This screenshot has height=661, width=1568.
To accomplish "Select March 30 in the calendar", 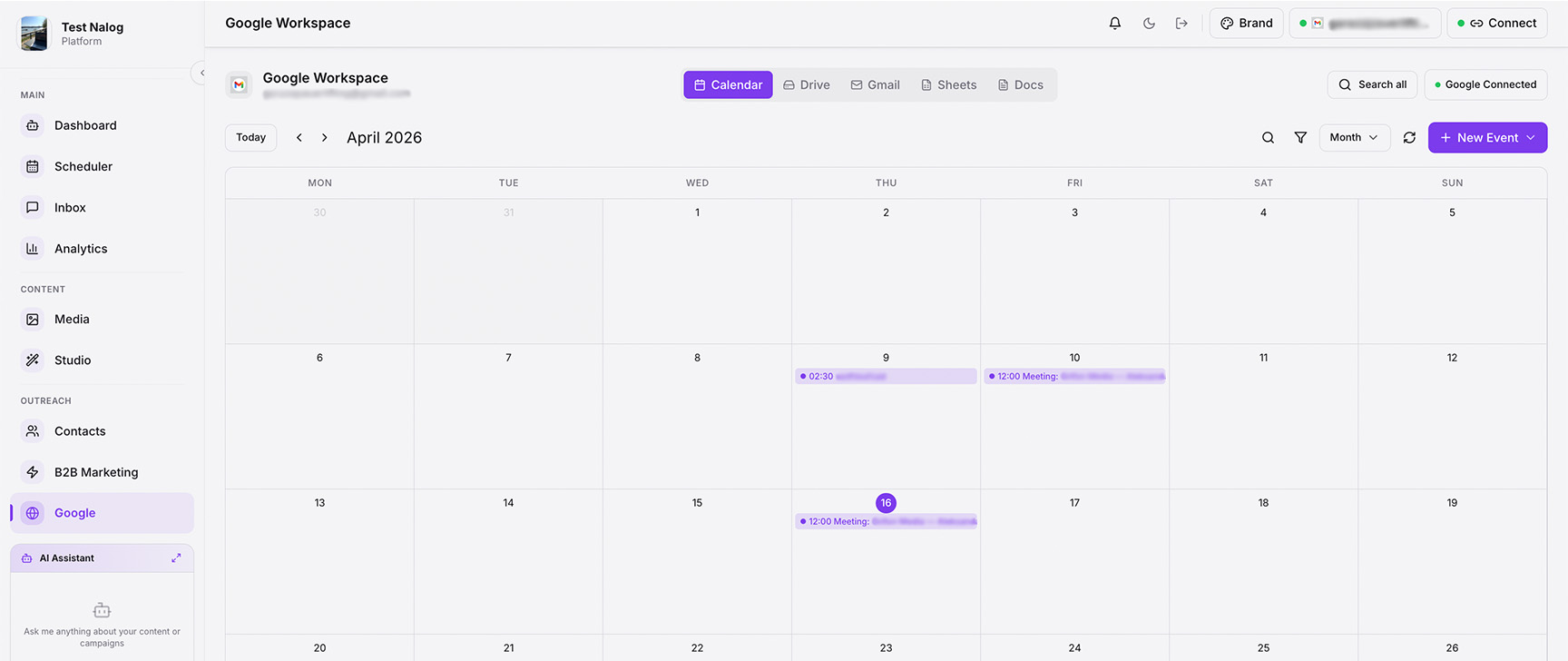I will coord(319,212).
